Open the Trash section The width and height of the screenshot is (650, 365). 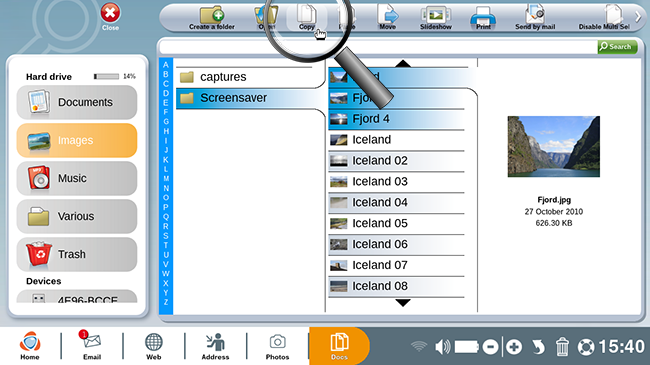click(77, 254)
